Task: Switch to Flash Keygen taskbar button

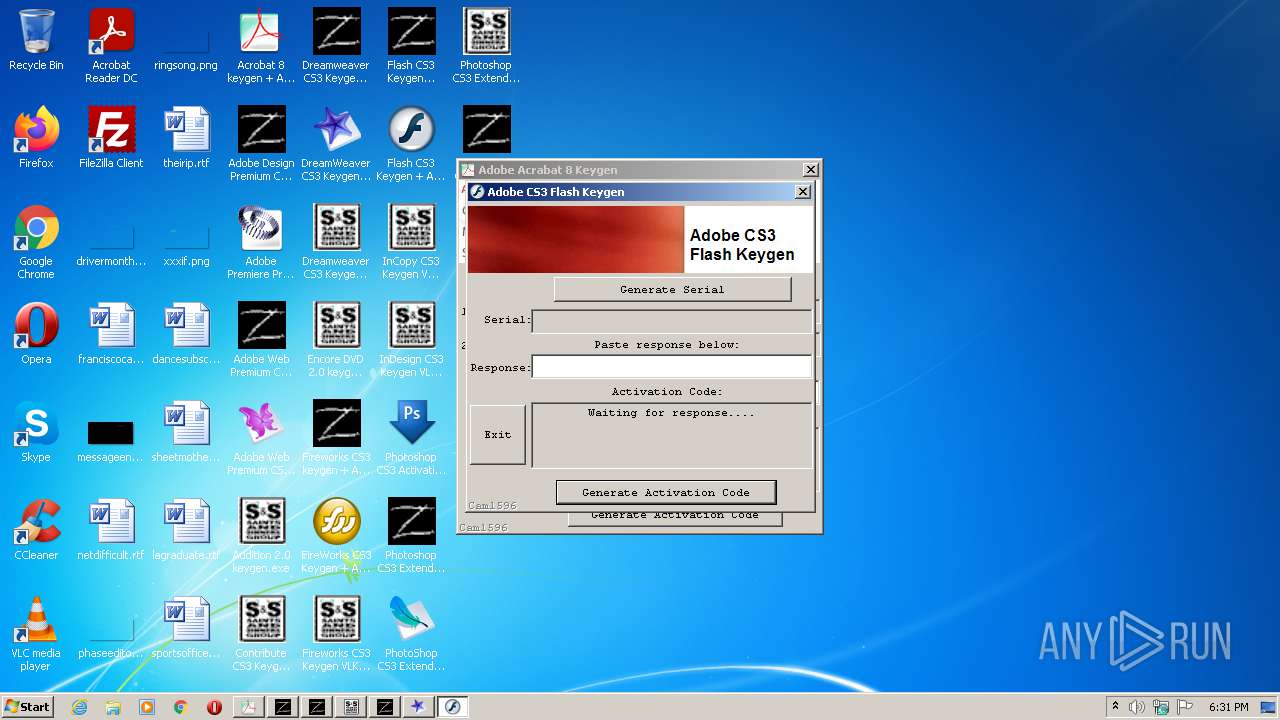Action: 452,707
